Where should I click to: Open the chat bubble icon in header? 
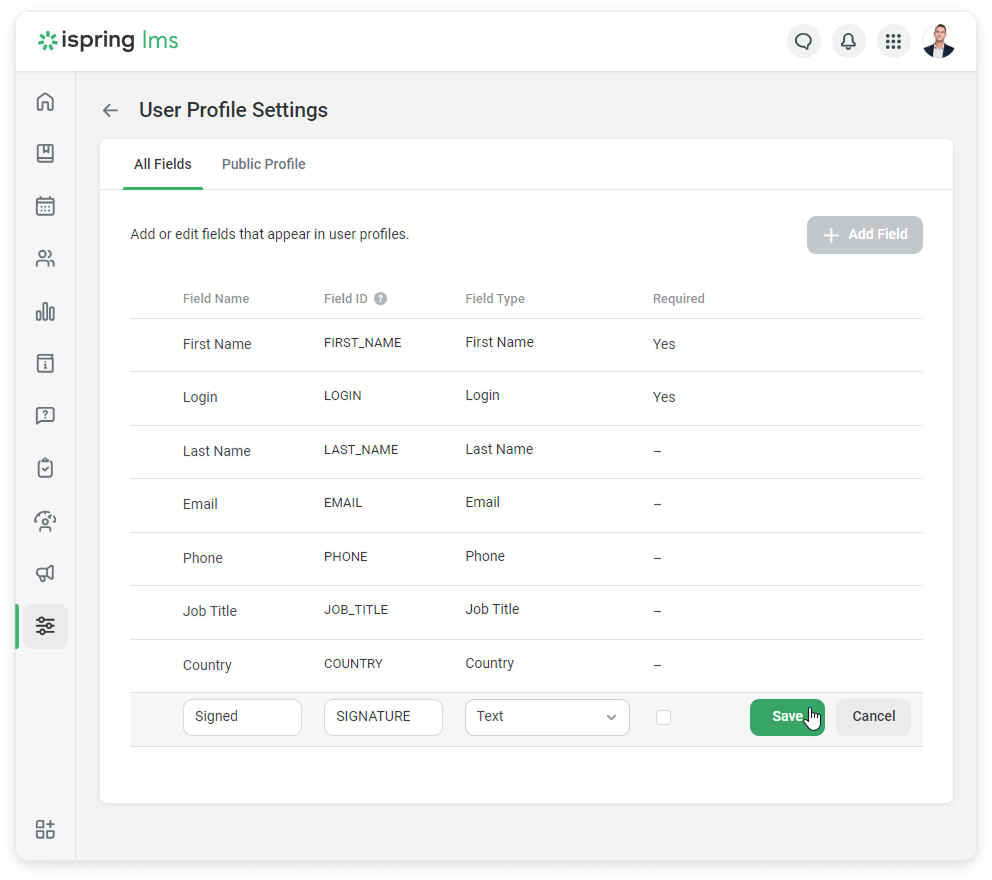[803, 41]
